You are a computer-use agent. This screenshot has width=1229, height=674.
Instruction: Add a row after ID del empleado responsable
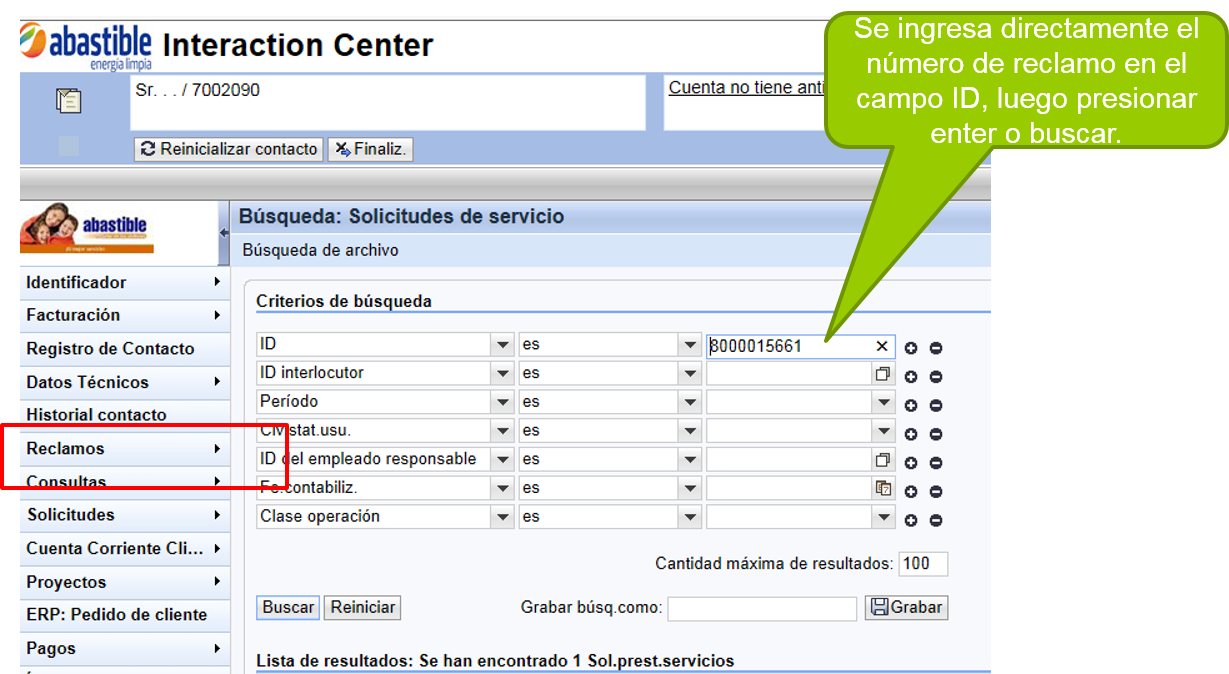pyautogui.click(x=911, y=463)
